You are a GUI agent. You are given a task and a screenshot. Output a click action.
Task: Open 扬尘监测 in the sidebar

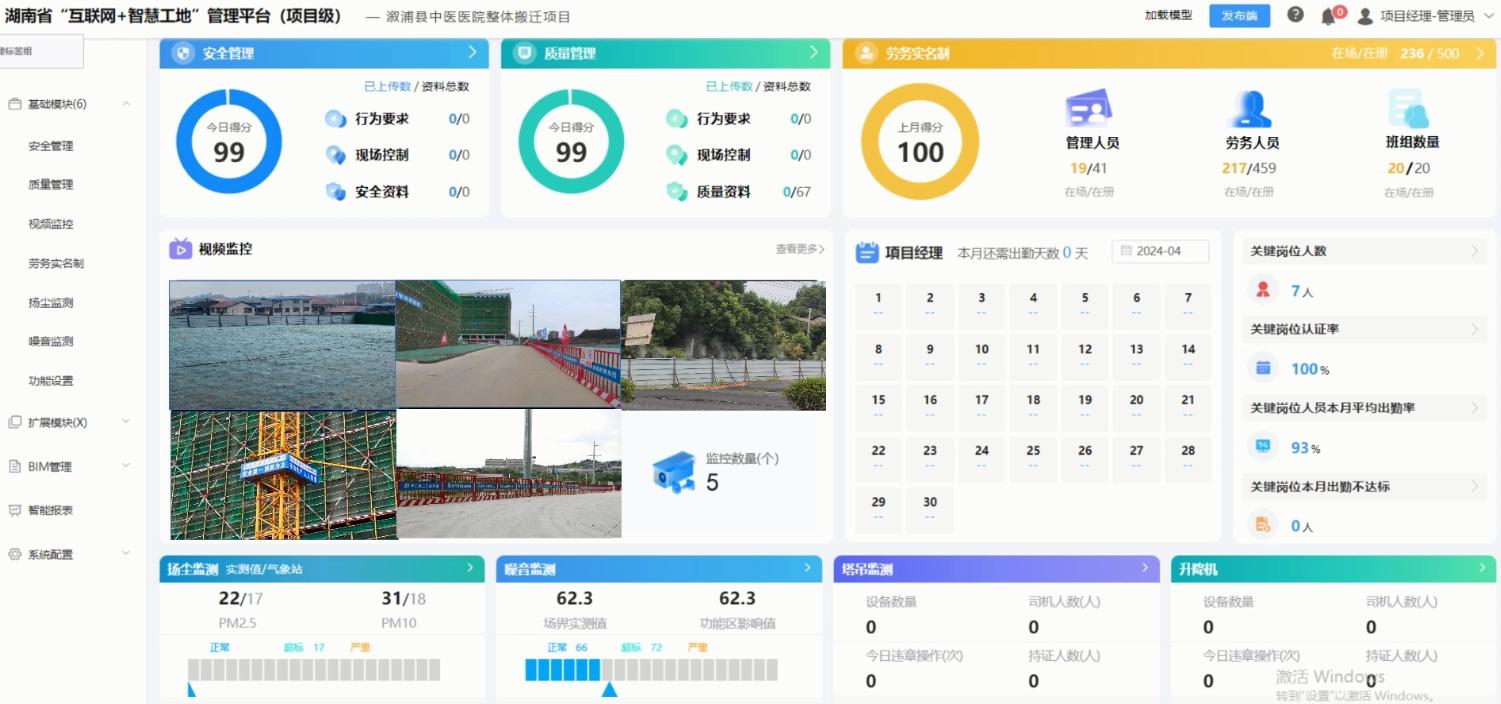click(x=51, y=303)
